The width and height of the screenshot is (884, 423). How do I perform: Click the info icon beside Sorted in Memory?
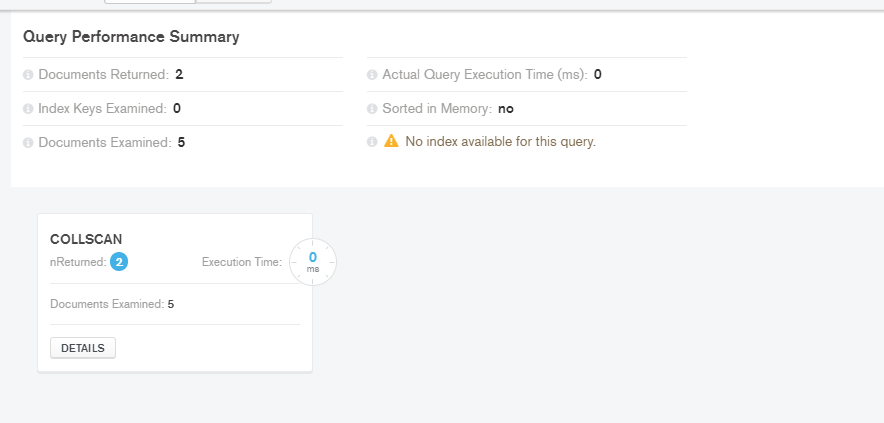tap(372, 109)
